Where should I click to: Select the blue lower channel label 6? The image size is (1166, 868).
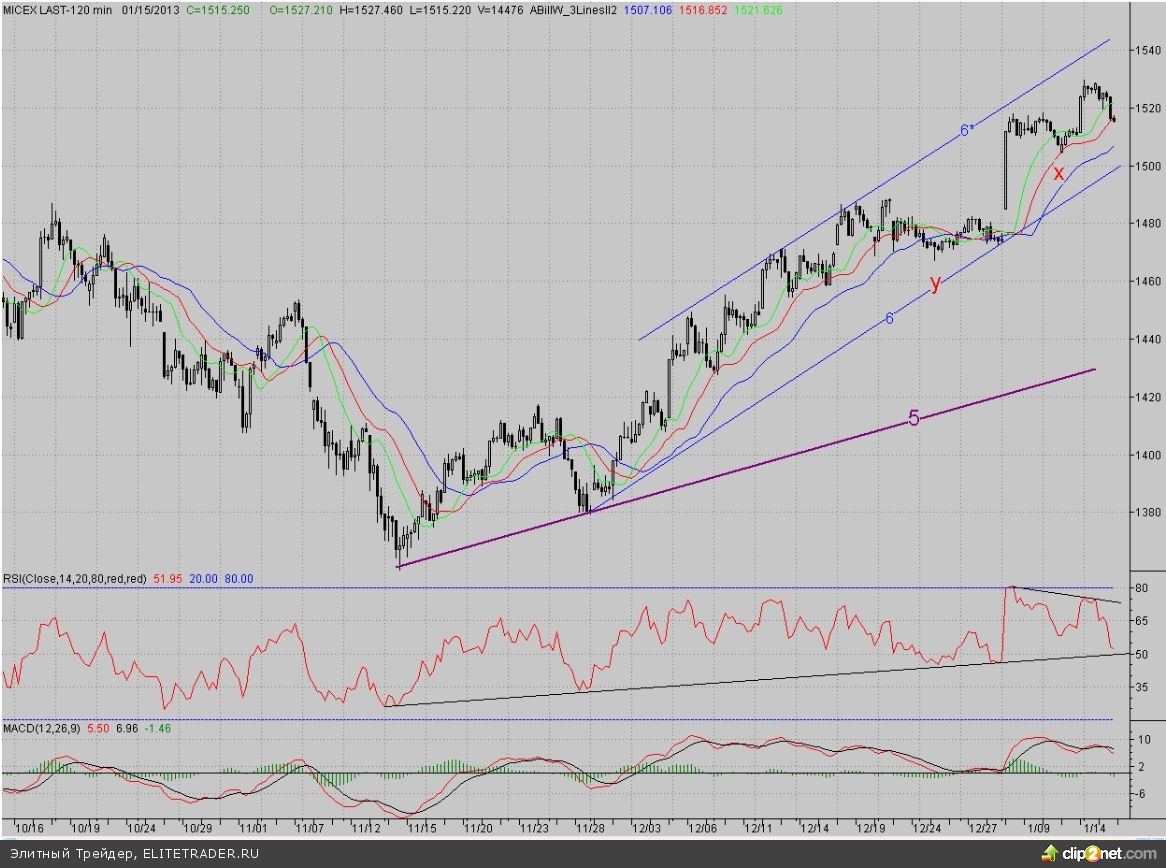[x=888, y=319]
